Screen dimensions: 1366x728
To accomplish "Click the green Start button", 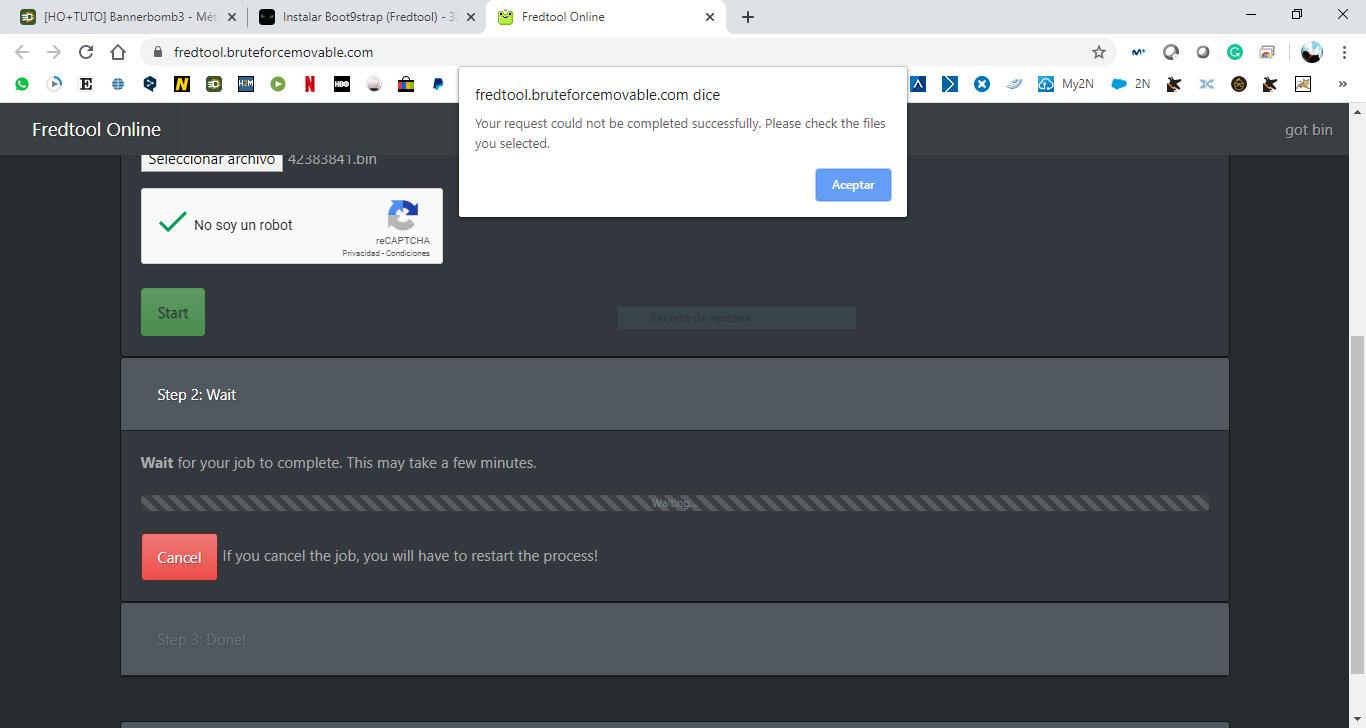I will (173, 312).
